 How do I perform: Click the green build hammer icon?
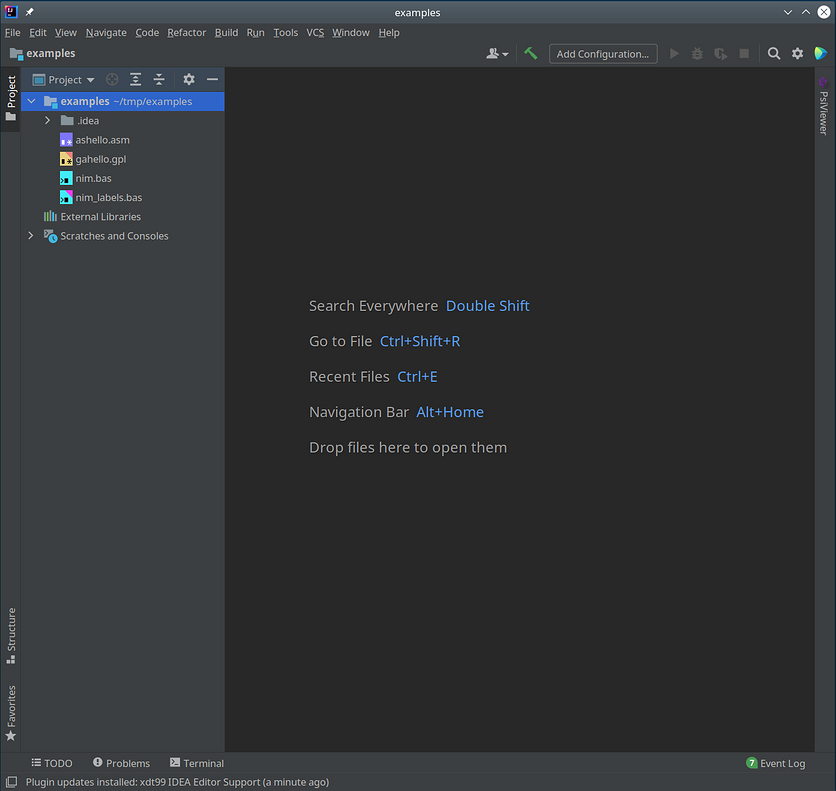tap(531, 53)
